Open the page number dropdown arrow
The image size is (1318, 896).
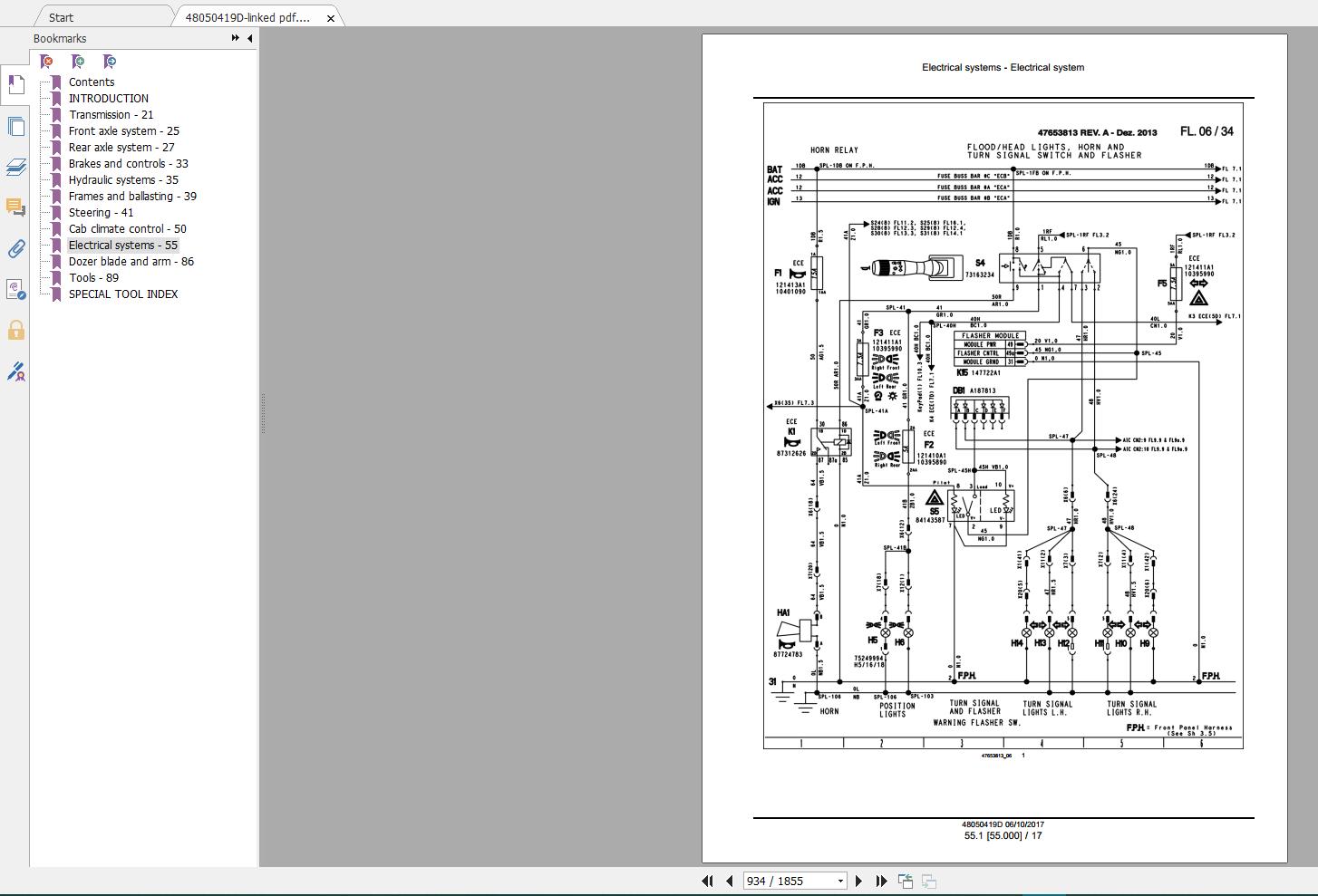840,881
